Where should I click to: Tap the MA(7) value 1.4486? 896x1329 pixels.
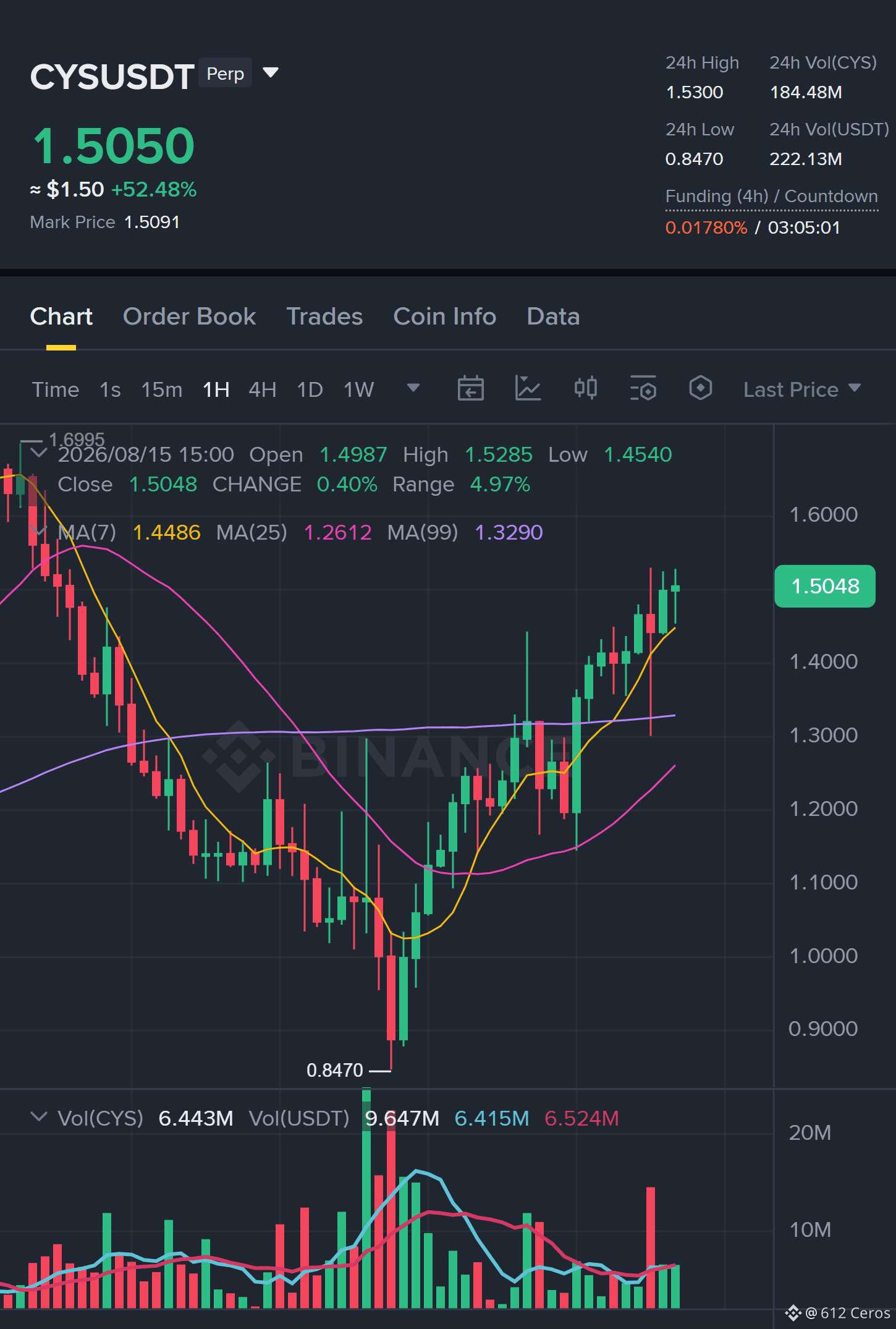(167, 532)
